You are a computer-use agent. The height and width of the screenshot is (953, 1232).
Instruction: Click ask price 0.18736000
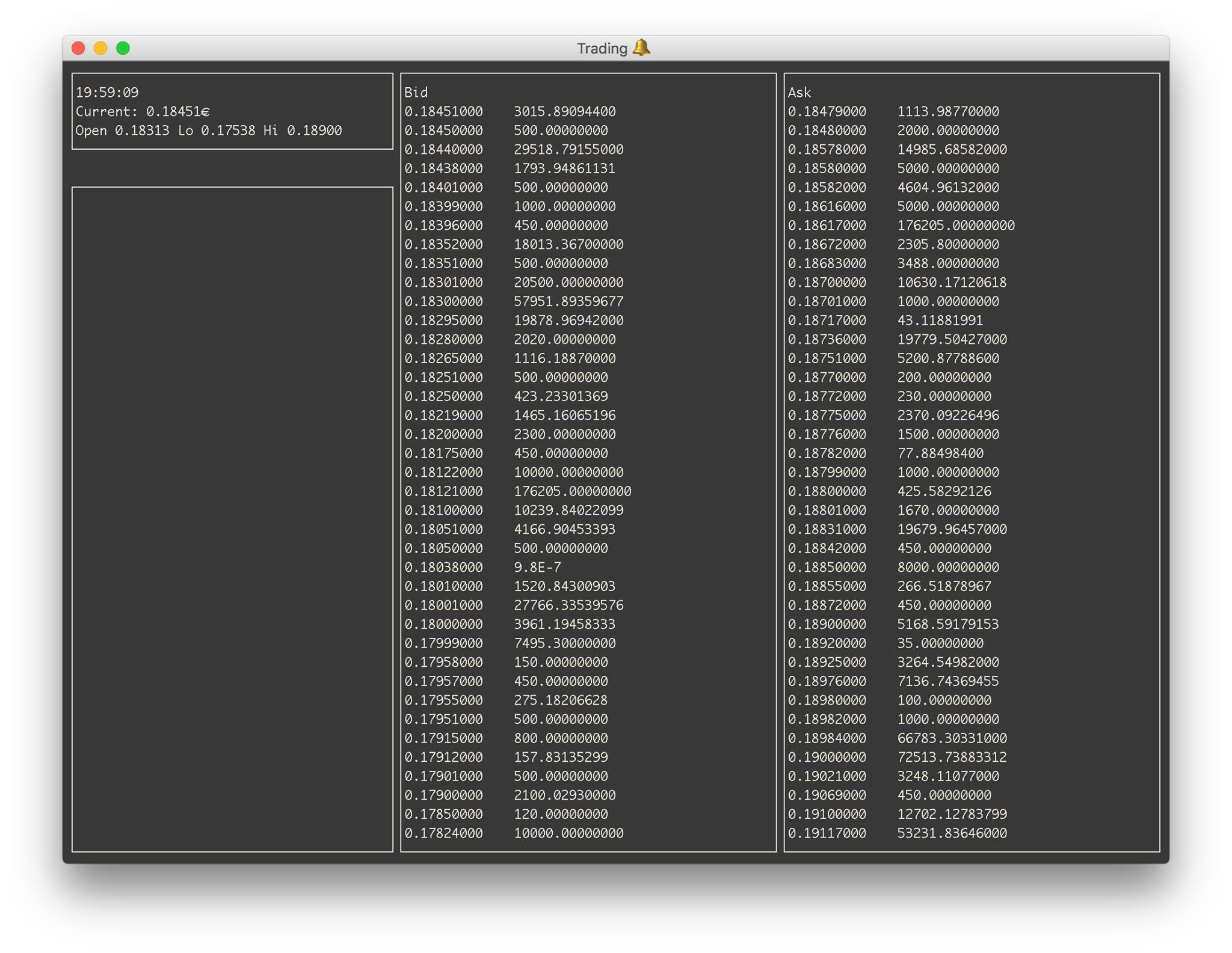tap(827, 340)
